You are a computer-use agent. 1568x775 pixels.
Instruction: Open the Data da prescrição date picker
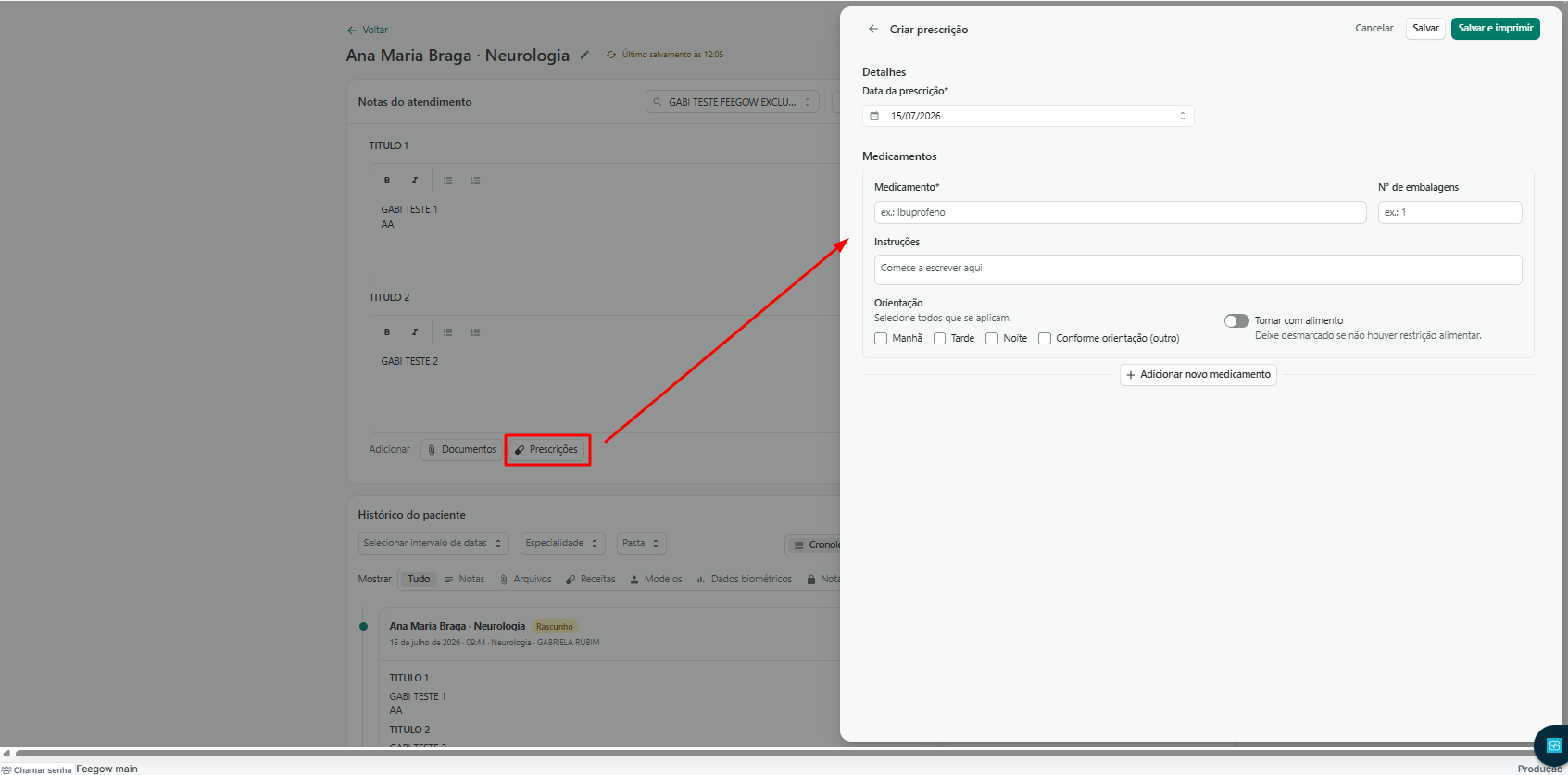point(1028,116)
